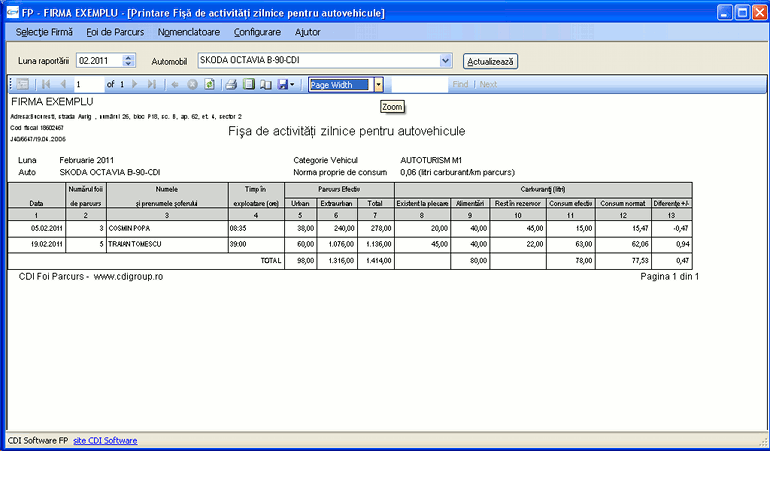Open the Foi de Parcurs menu

(115, 32)
